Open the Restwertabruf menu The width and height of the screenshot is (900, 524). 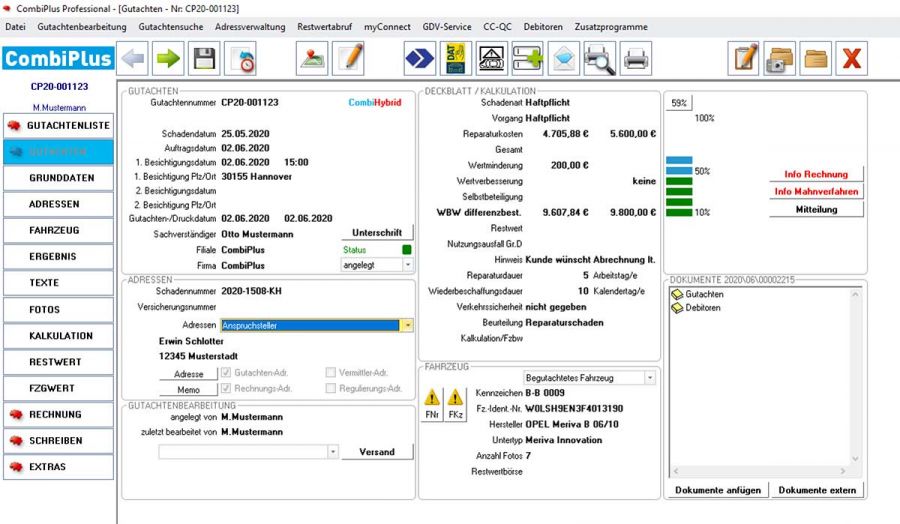coord(325,27)
